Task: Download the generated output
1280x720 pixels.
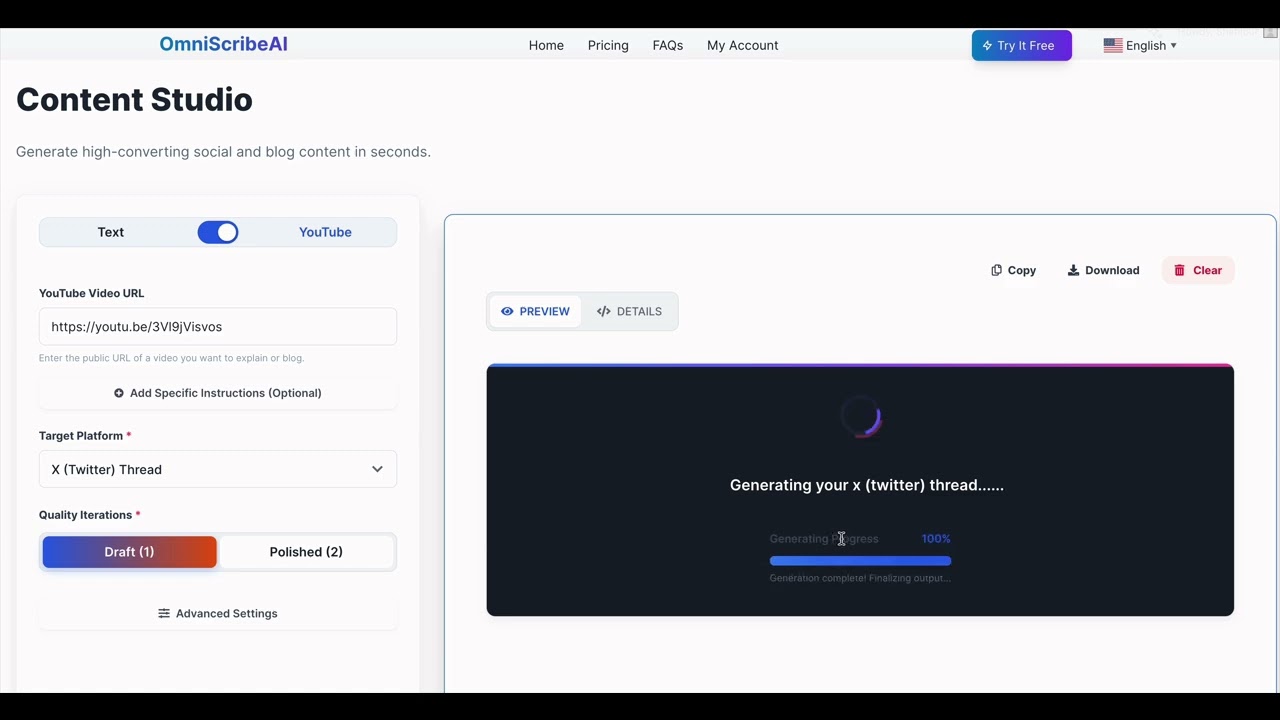Action: (x=1103, y=270)
